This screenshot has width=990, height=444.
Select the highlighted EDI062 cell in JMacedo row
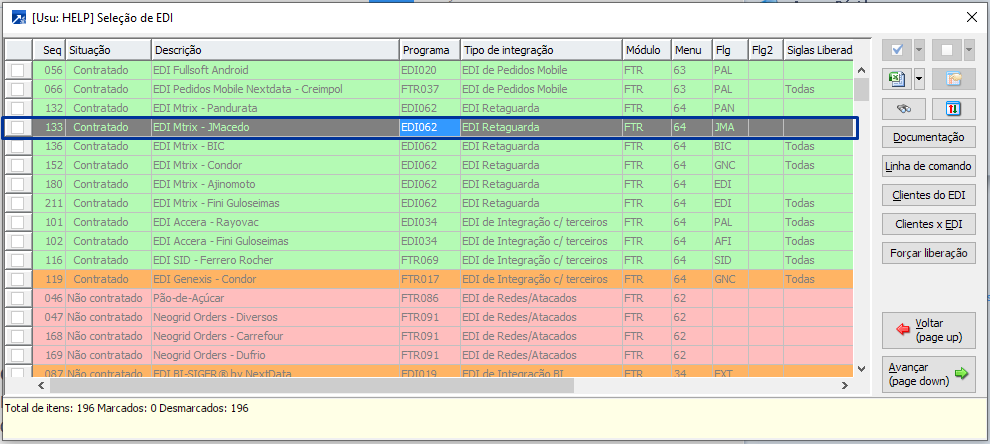coord(429,127)
